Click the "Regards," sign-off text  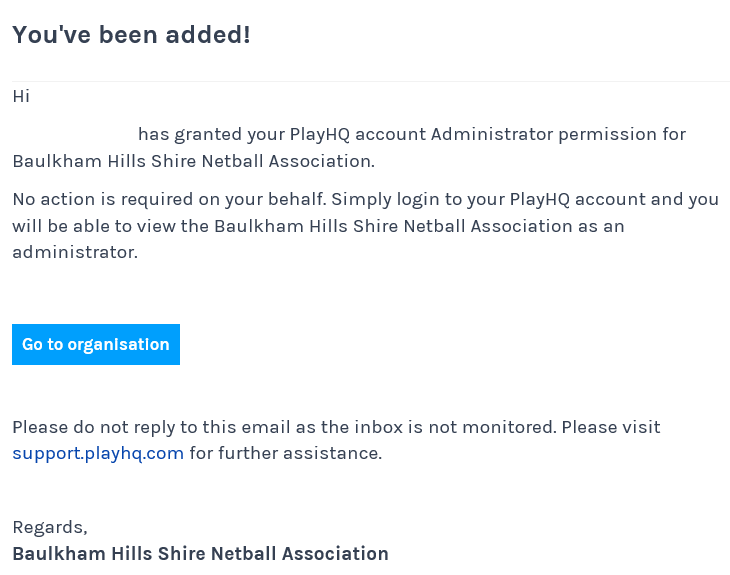(x=50, y=527)
